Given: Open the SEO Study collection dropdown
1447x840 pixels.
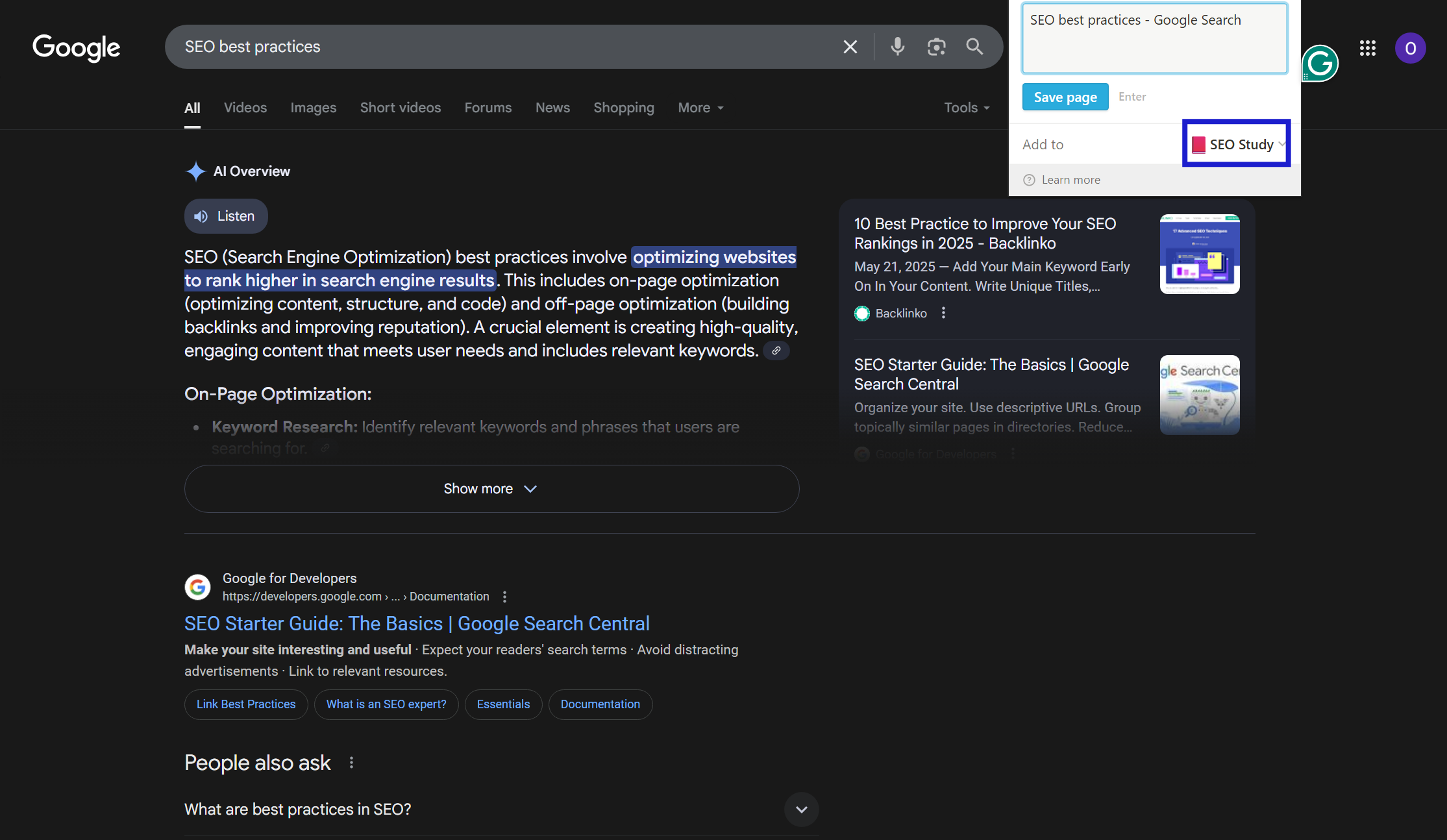Looking at the screenshot, I should (x=1236, y=143).
